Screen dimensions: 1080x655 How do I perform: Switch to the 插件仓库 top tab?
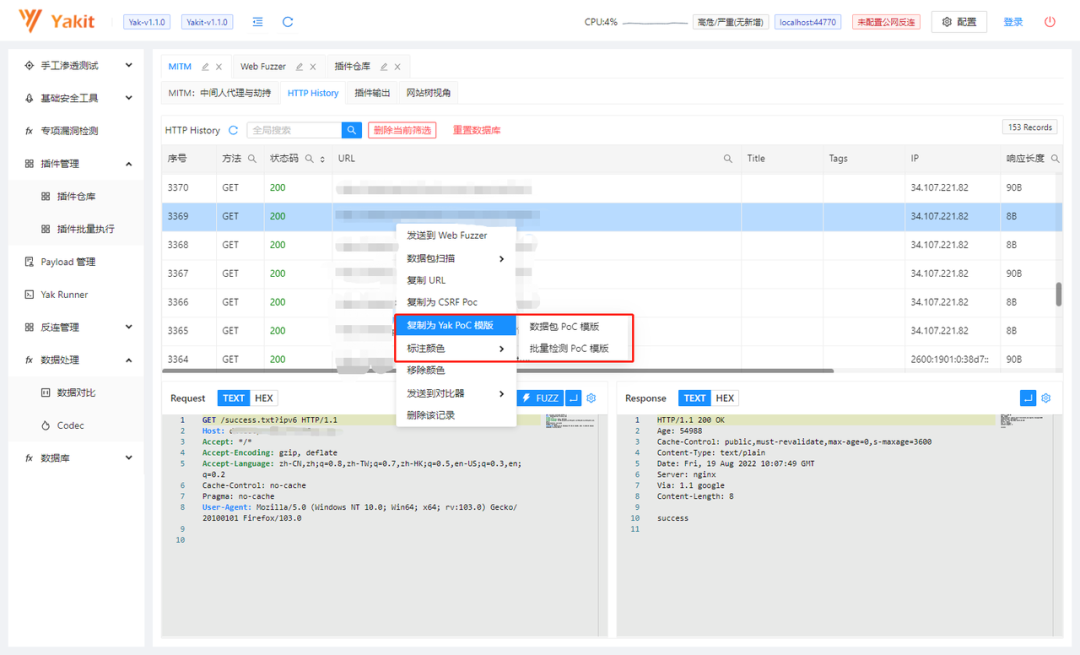[352, 67]
